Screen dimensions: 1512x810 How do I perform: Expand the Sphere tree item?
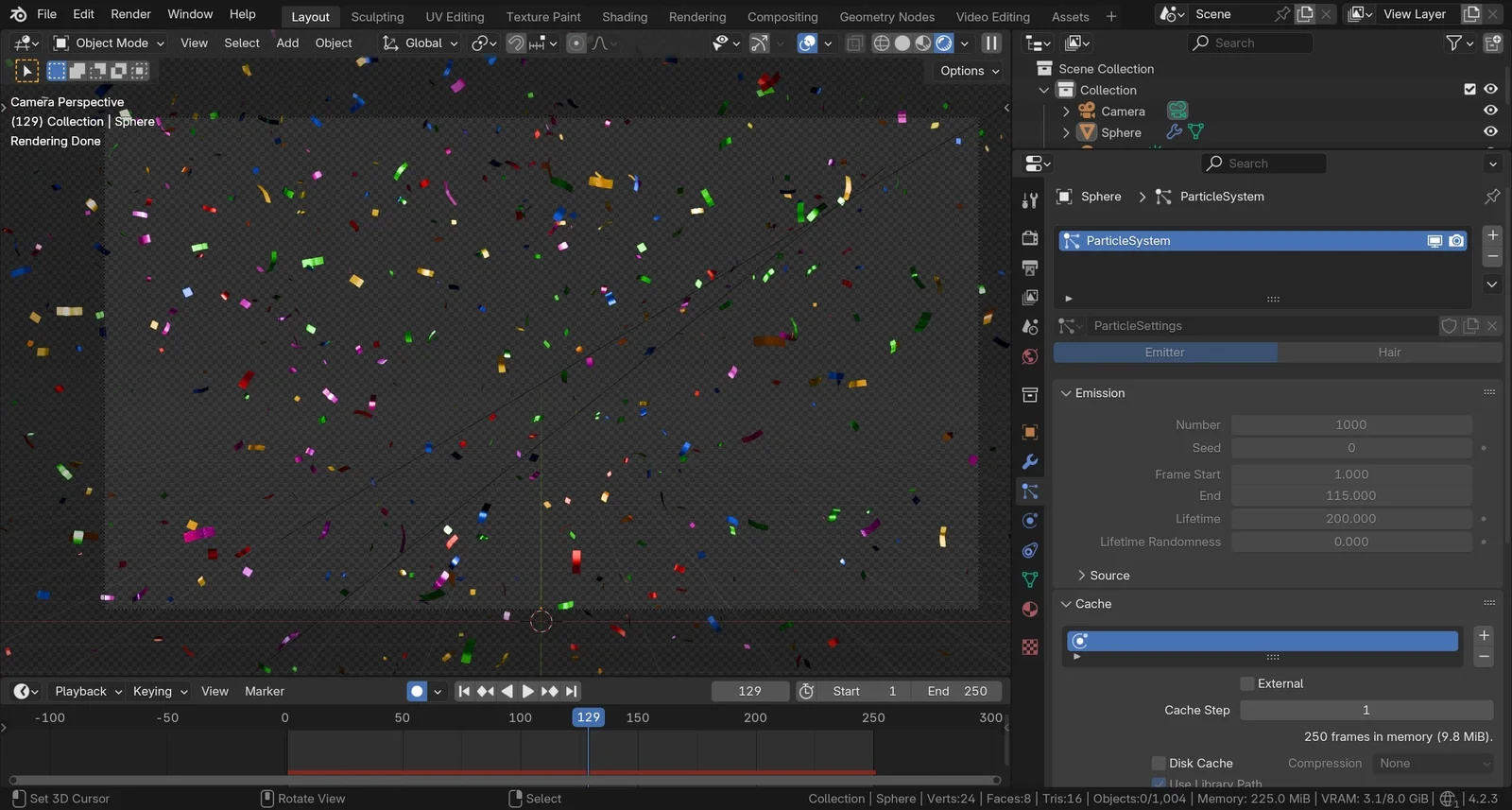[x=1066, y=133]
